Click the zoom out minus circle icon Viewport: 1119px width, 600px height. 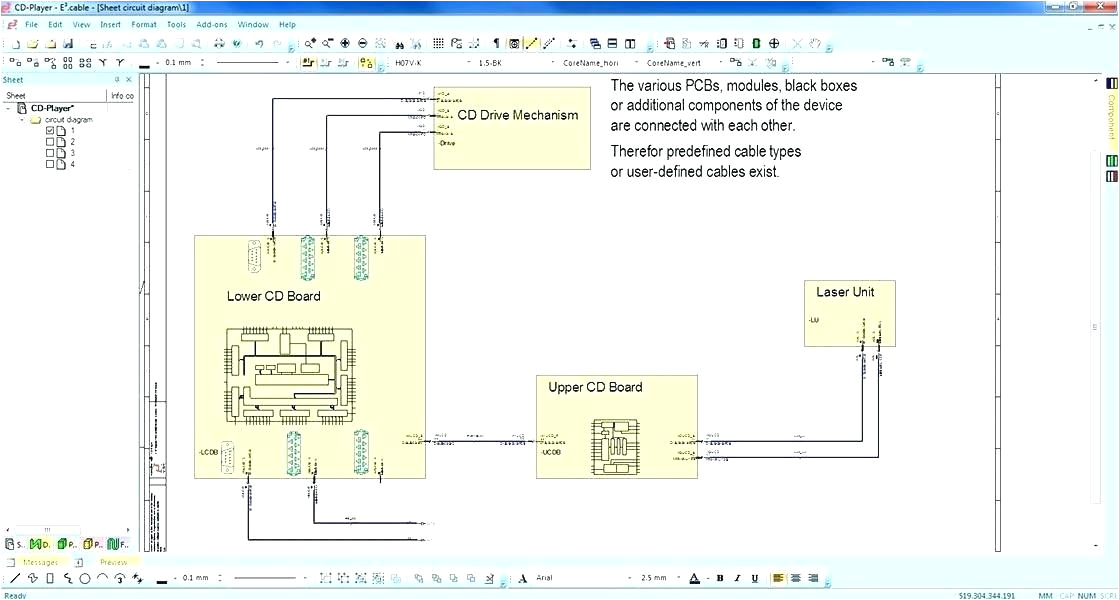[x=362, y=44]
